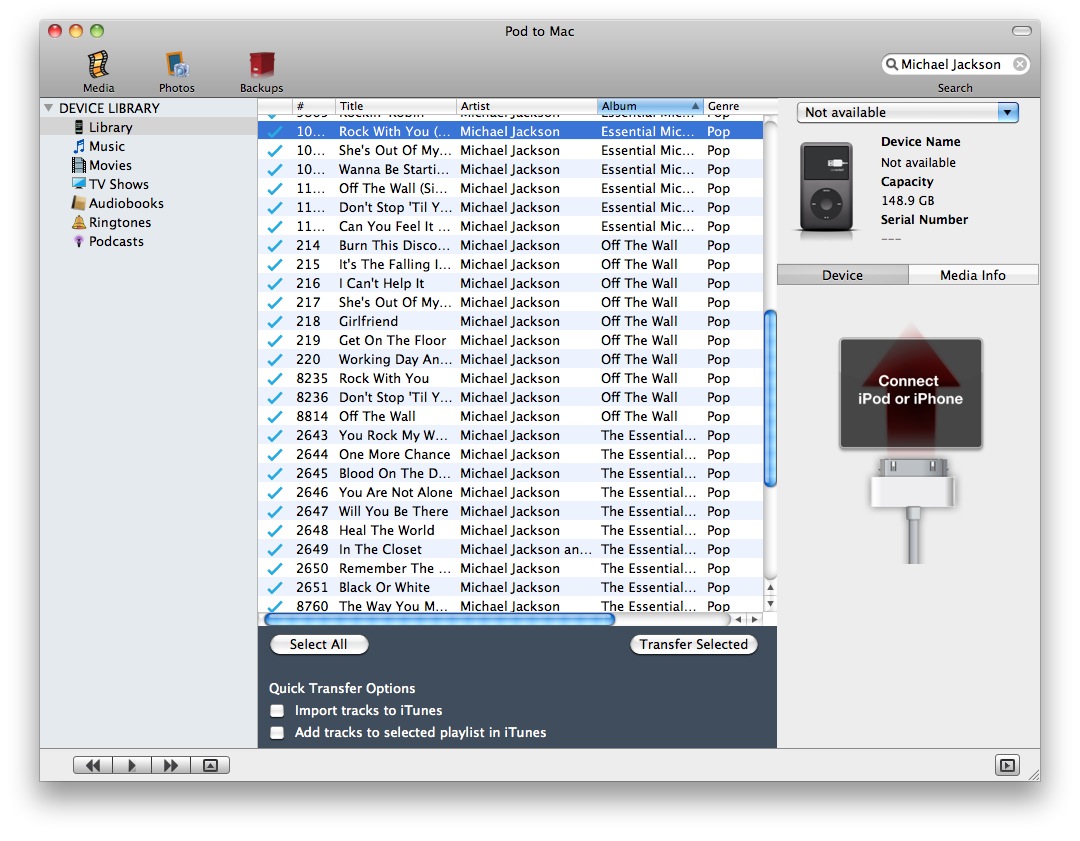Screen dimensions: 1080x841
Task: Switch to the Media Info tab
Action: pyautogui.click(x=972, y=275)
